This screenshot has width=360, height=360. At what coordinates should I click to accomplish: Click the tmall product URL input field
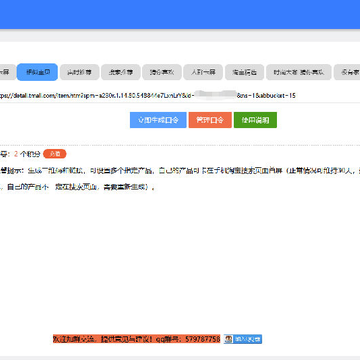(x=180, y=96)
